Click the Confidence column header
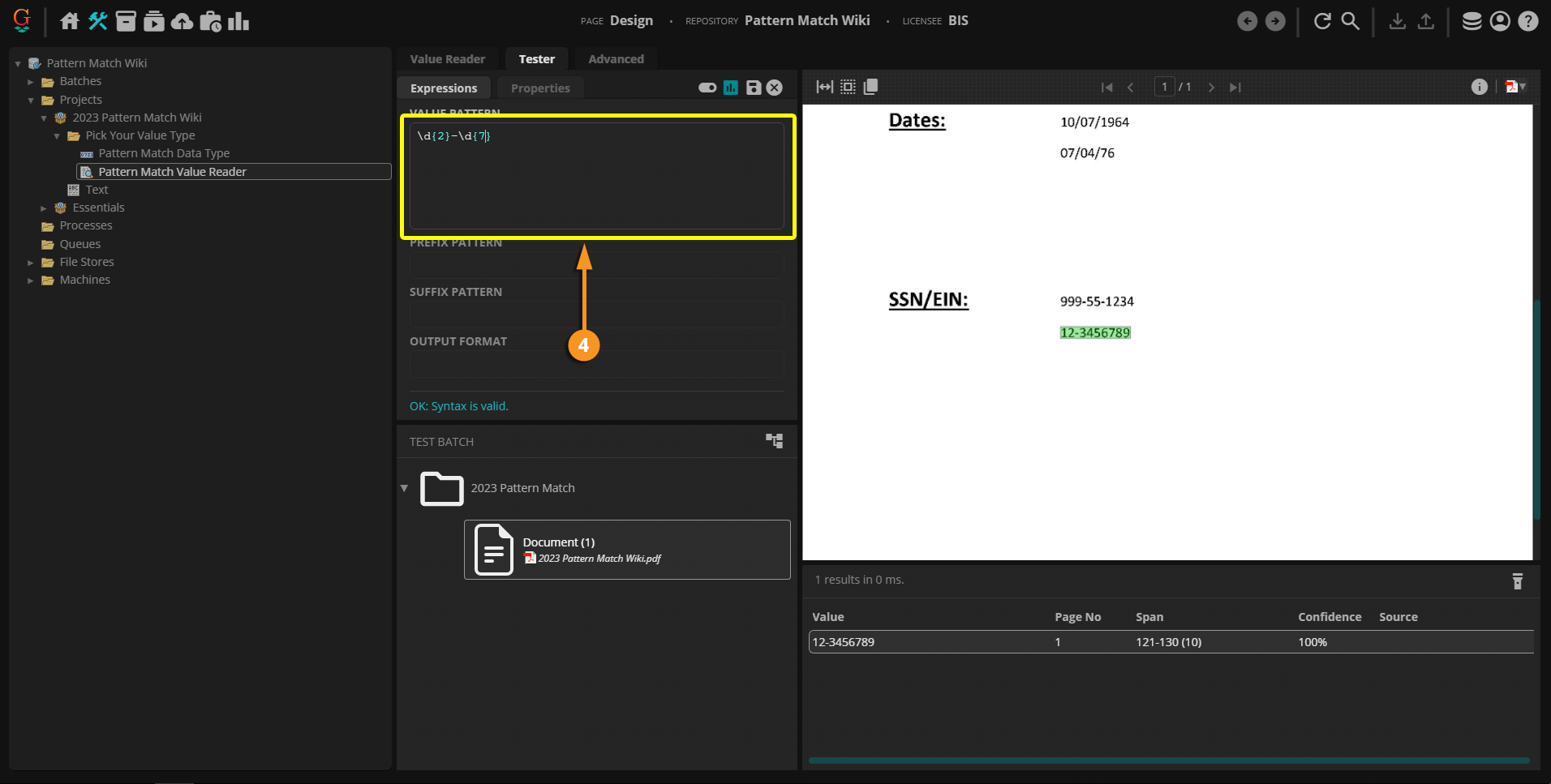Viewport: 1551px width, 784px height. [x=1330, y=617]
